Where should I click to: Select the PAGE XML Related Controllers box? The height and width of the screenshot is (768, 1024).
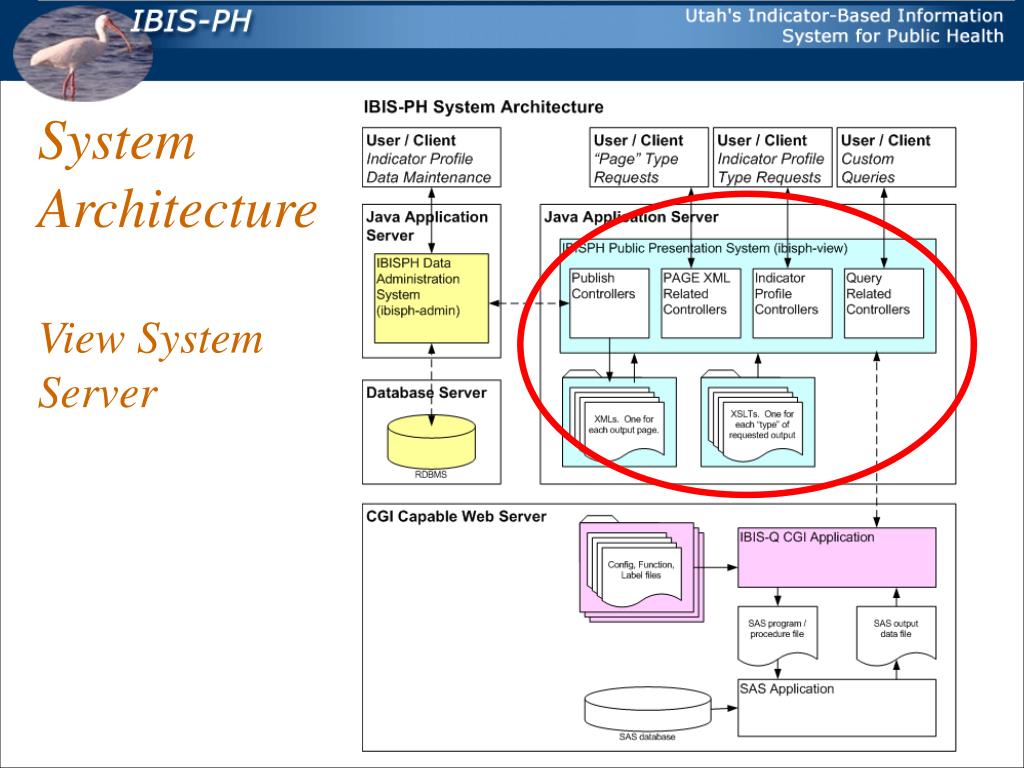point(701,303)
